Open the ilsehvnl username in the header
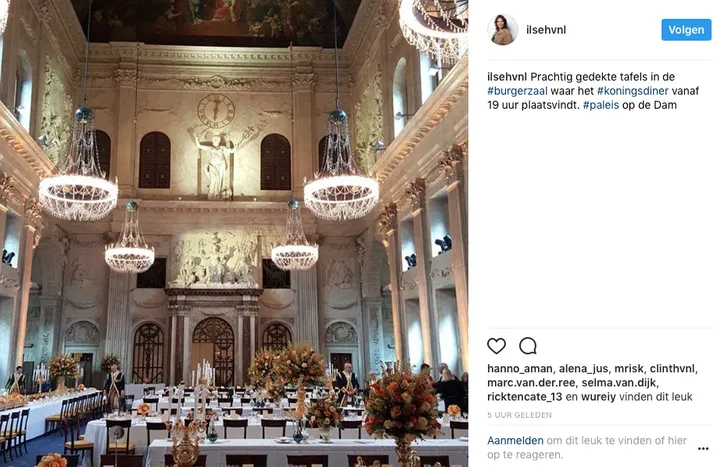 tap(546, 30)
